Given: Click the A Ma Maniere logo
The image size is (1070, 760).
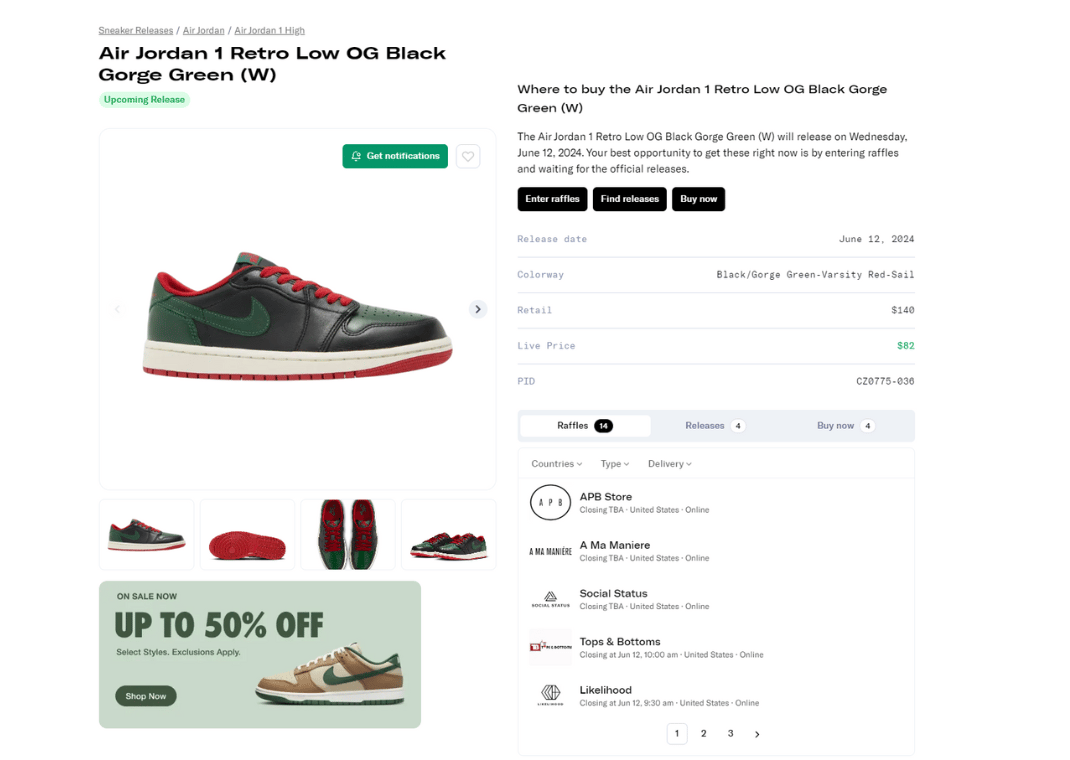Looking at the screenshot, I should pos(550,551).
